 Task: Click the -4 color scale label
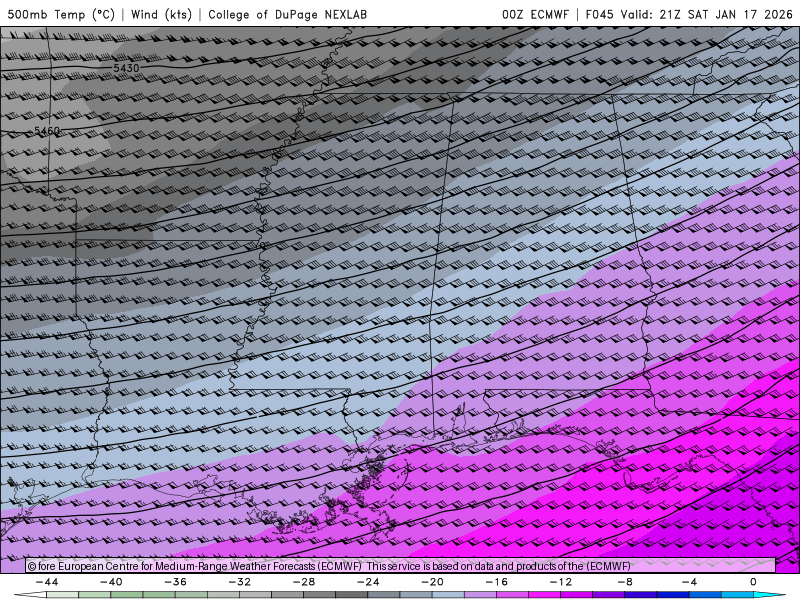click(690, 582)
